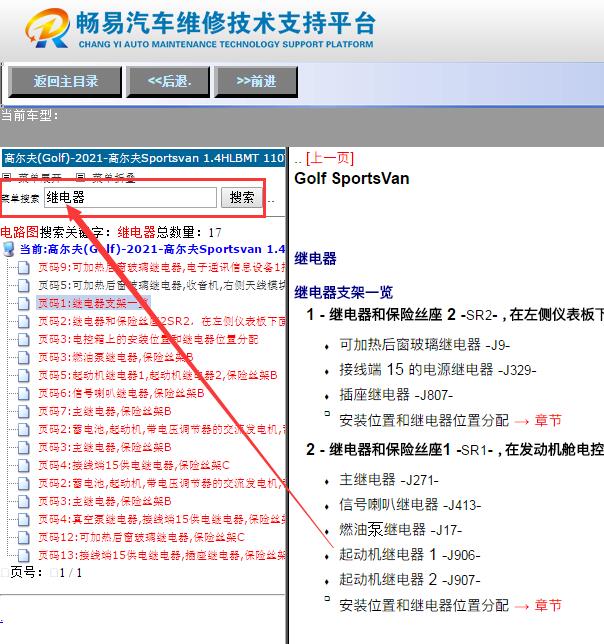Click the '..' link before [上一页]
Screen dimensions: 604x644
pyautogui.click(x=298, y=161)
